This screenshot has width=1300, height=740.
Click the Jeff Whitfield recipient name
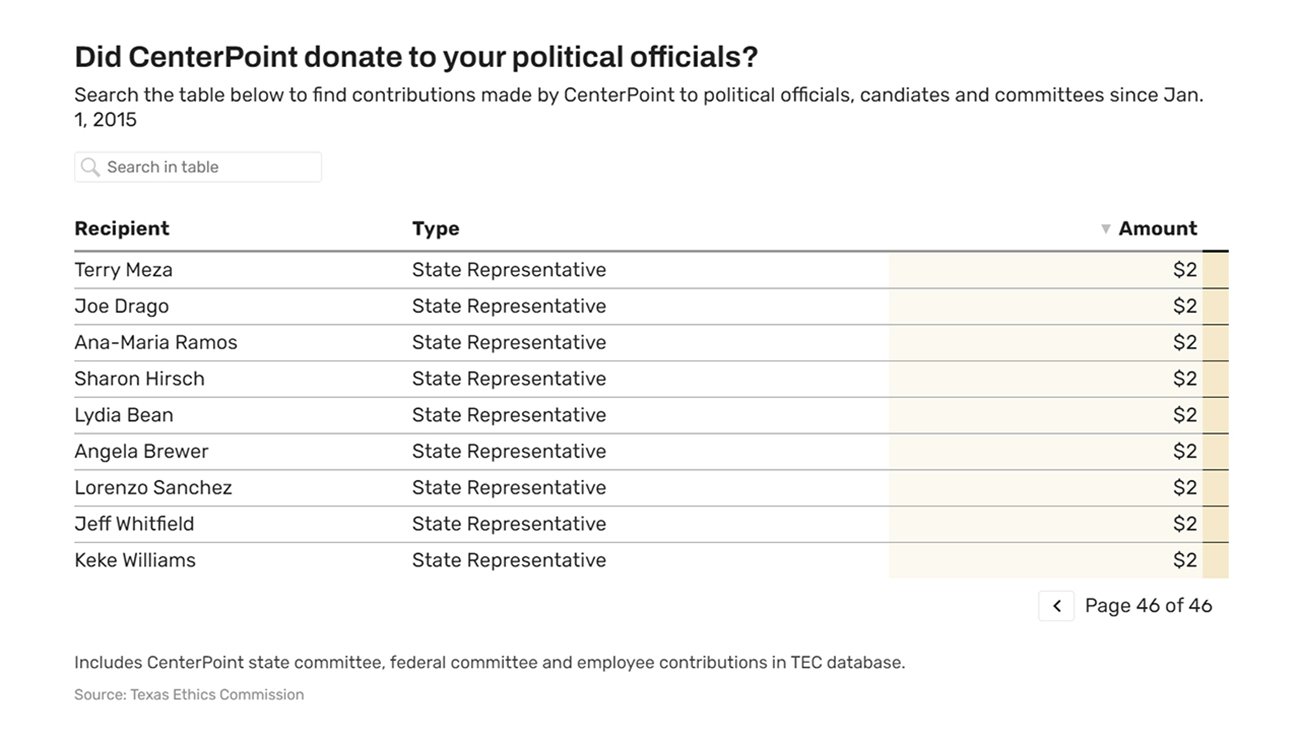pos(134,524)
